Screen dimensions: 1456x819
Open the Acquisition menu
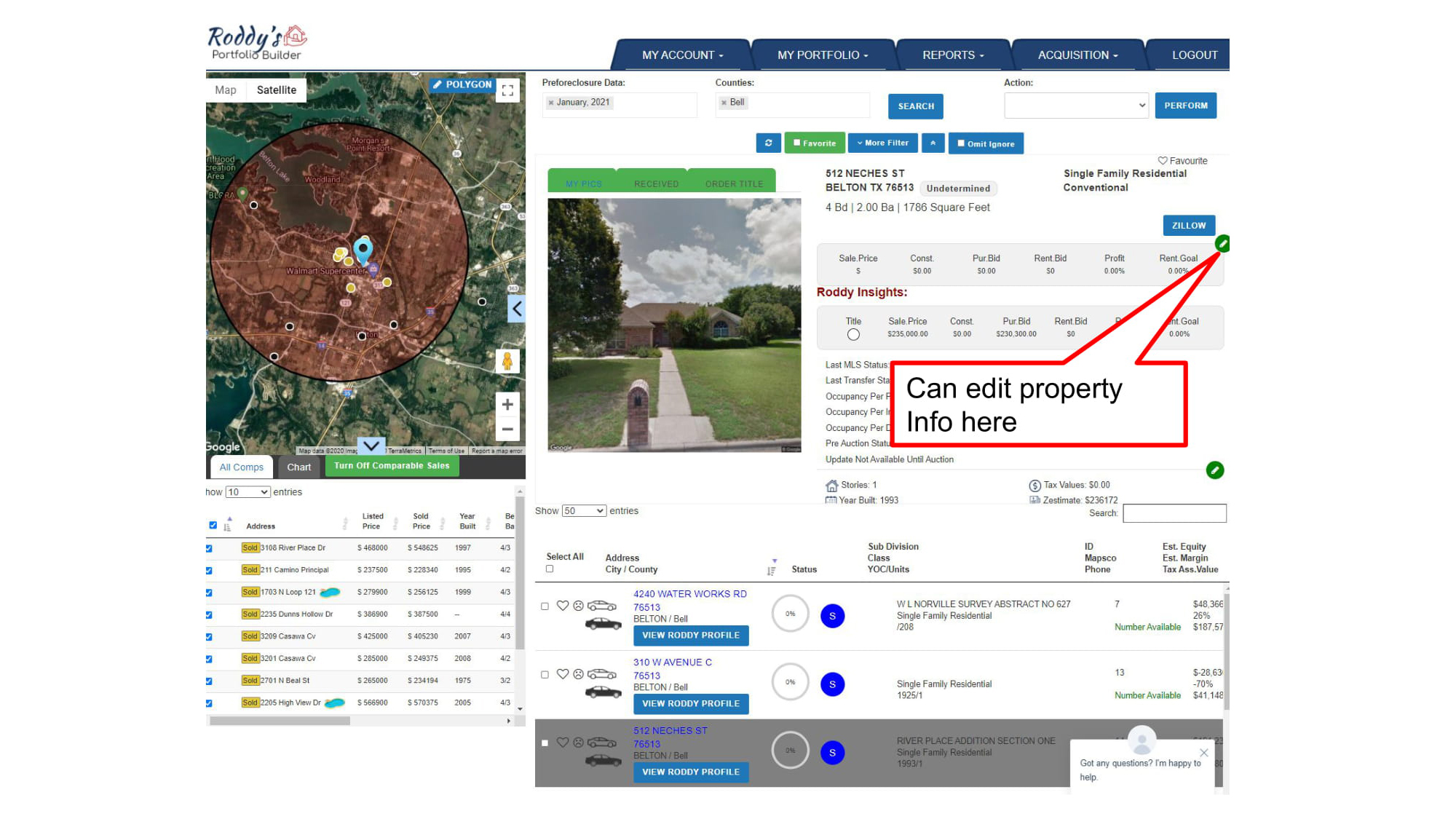coord(1077,55)
